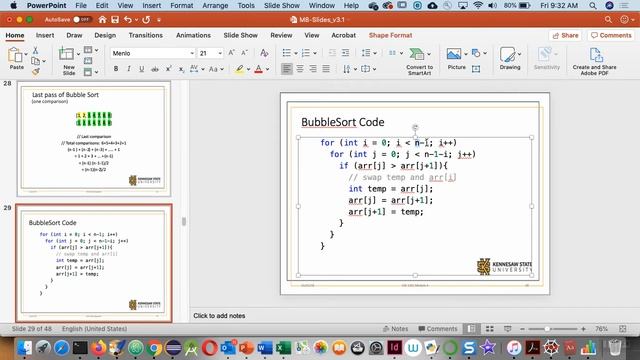Viewport: 640px width, 360px height.
Task: Click zoom in plus button
Action: [583, 329]
